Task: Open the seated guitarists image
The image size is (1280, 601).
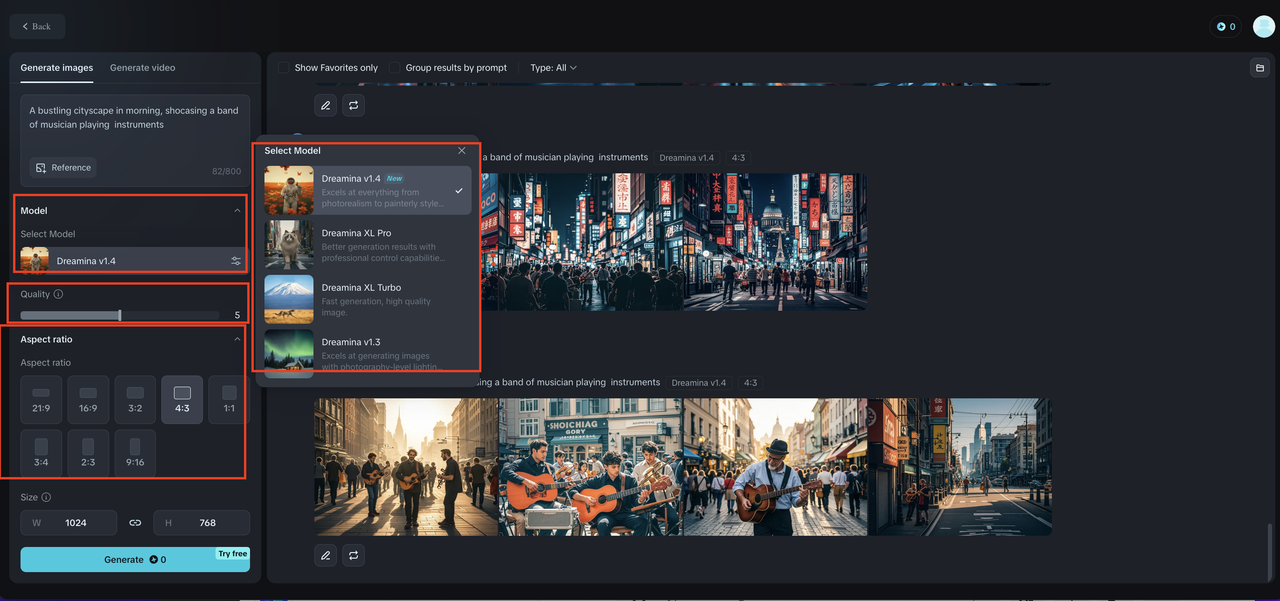Action: tap(590, 467)
